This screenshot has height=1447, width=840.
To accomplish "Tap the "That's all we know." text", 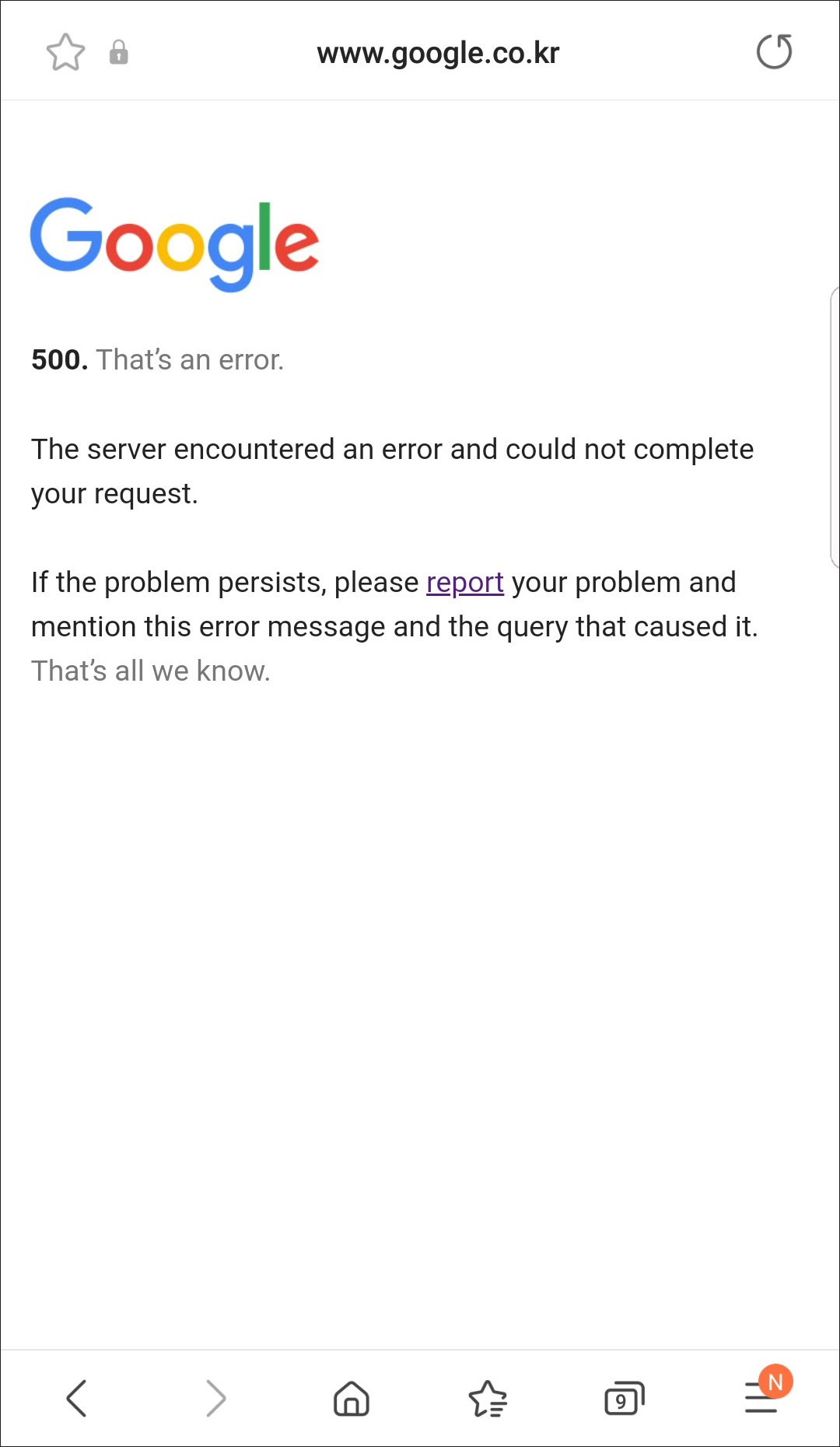I will point(151,671).
